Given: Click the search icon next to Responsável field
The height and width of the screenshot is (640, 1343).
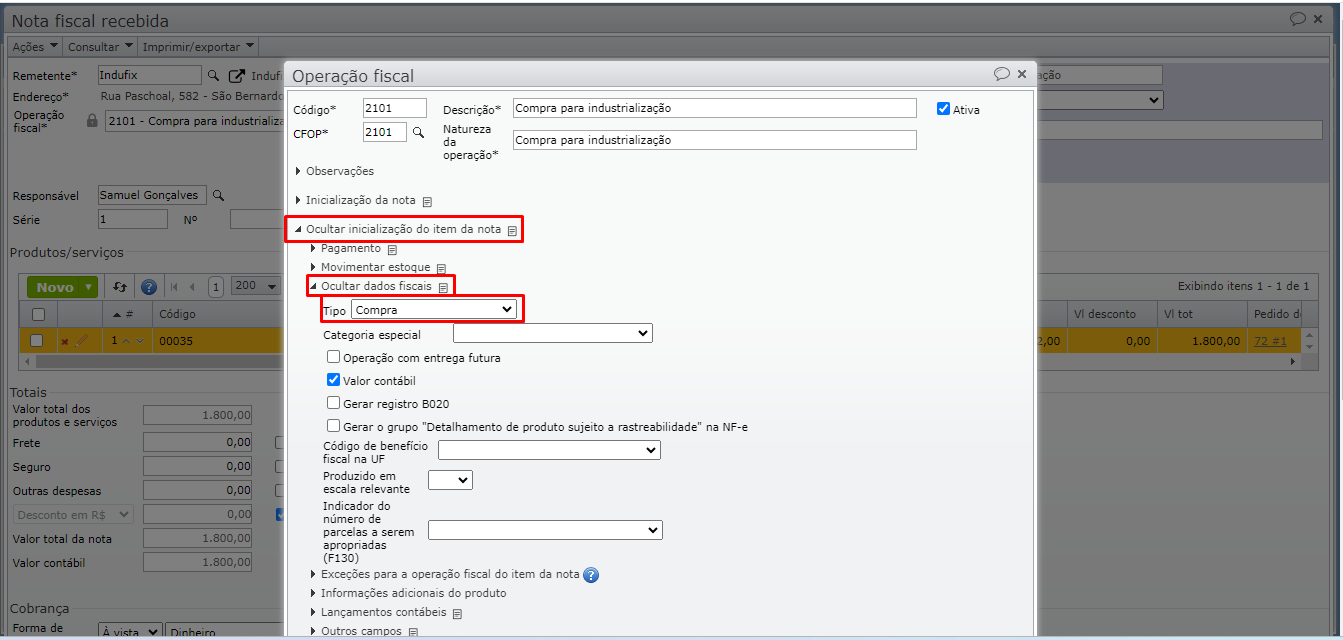Looking at the screenshot, I should tap(218, 196).
